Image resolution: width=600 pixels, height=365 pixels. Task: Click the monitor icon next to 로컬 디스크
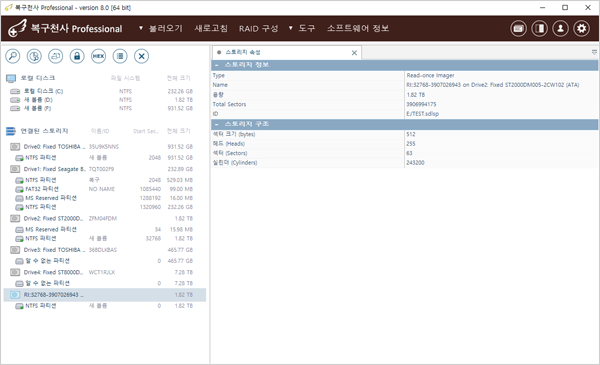pyautogui.click(x=11, y=78)
